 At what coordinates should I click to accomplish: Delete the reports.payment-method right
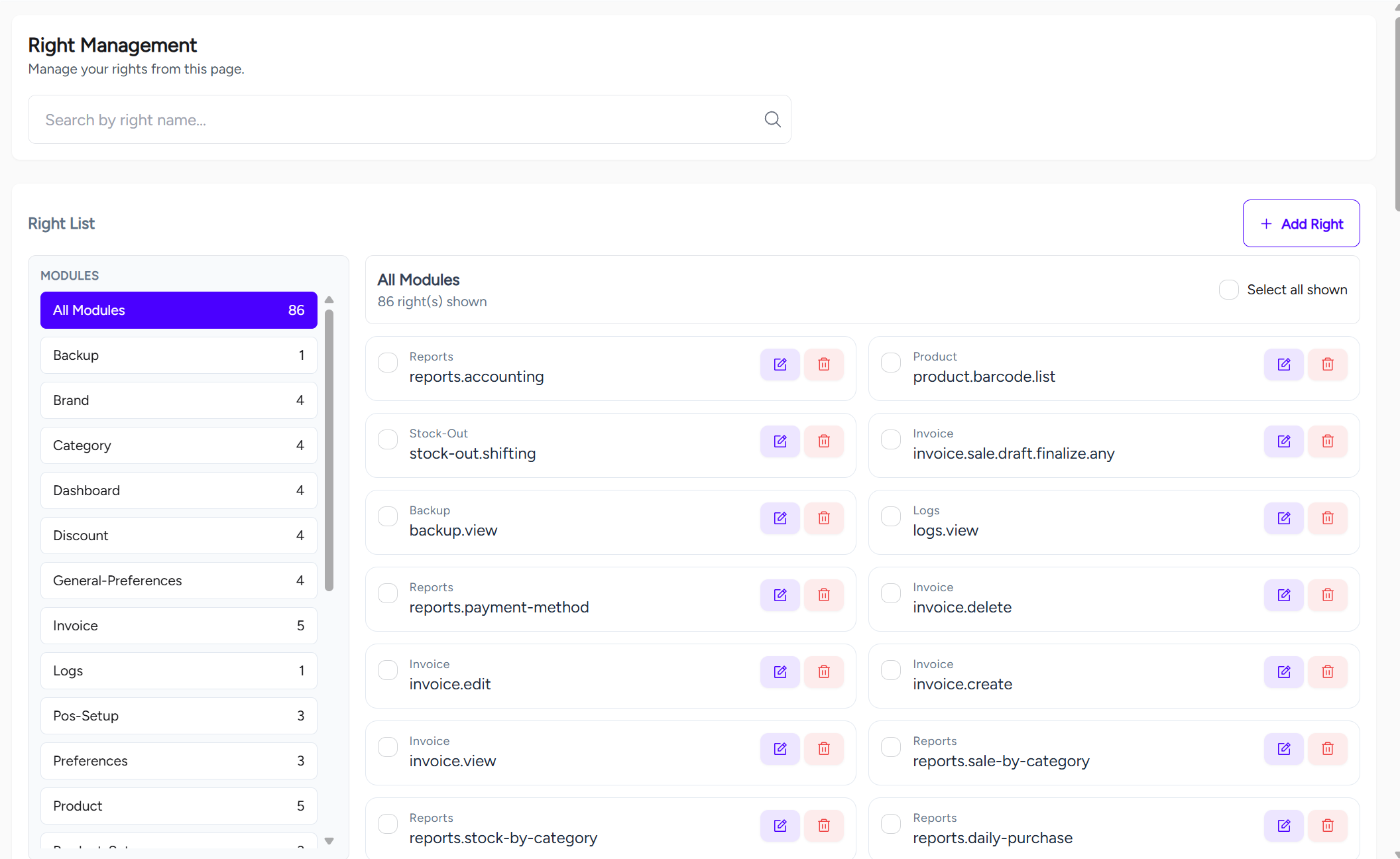[824, 595]
